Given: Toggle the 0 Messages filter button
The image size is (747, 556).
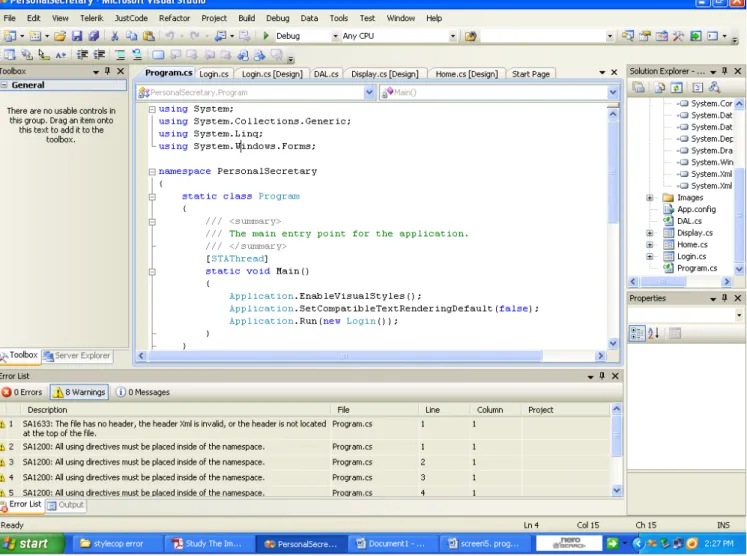Looking at the screenshot, I should tap(142, 392).
